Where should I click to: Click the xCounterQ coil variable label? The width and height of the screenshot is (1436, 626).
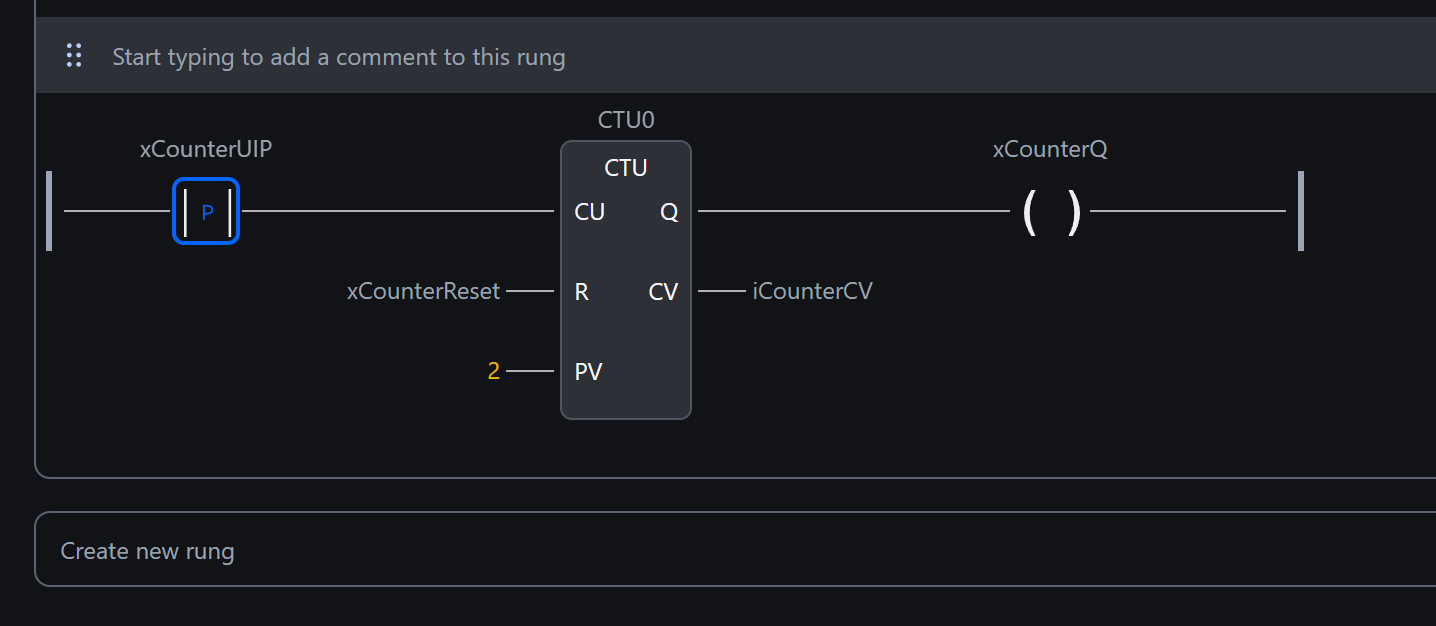click(1050, 150)
